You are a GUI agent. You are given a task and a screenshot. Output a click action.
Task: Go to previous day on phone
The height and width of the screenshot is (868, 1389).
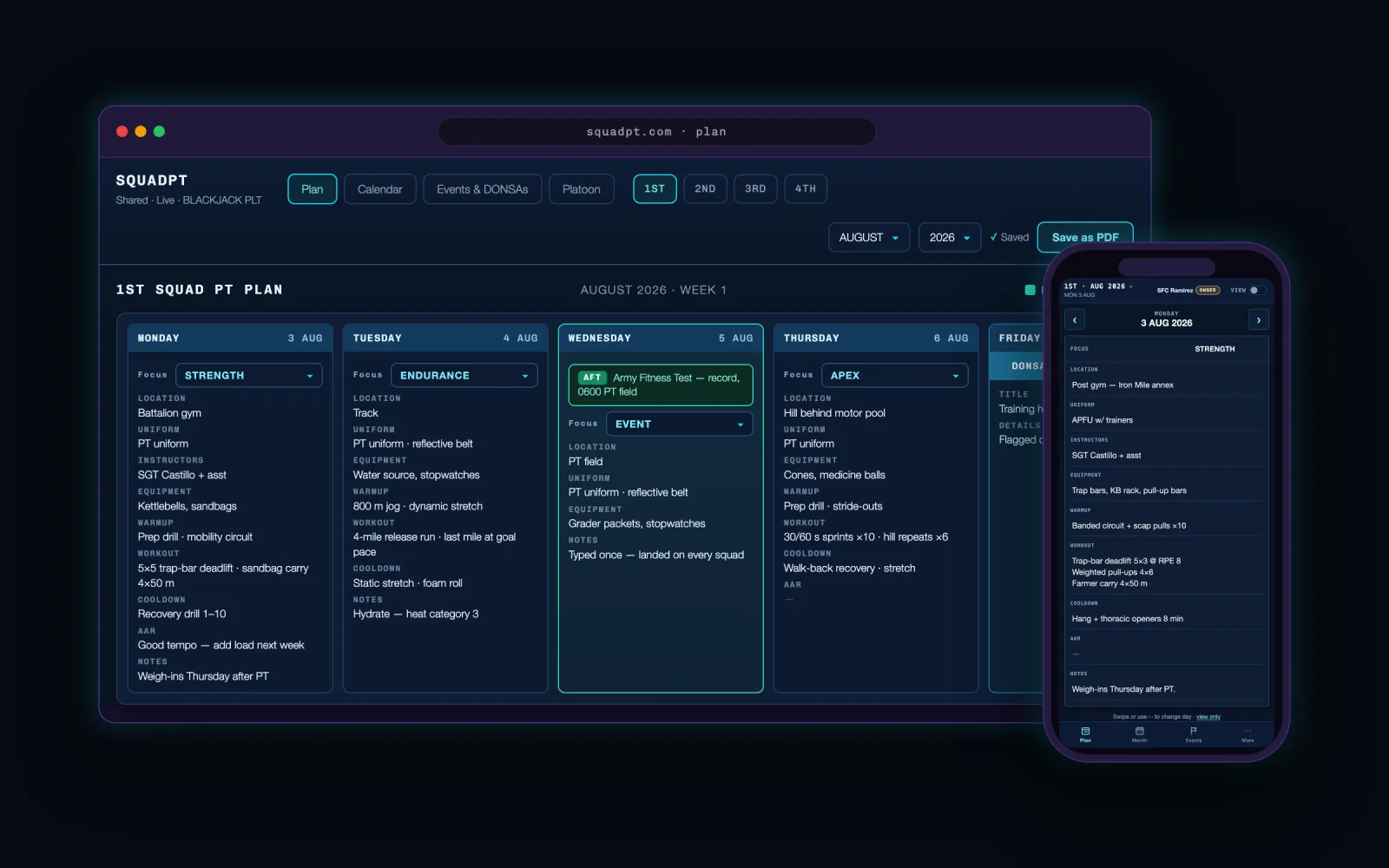(1075, 319)
